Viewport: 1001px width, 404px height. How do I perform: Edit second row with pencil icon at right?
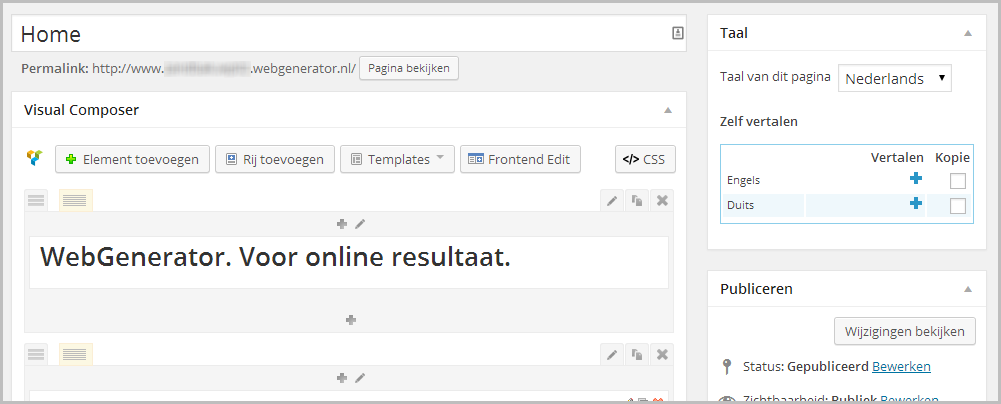(x=612, y=354)
